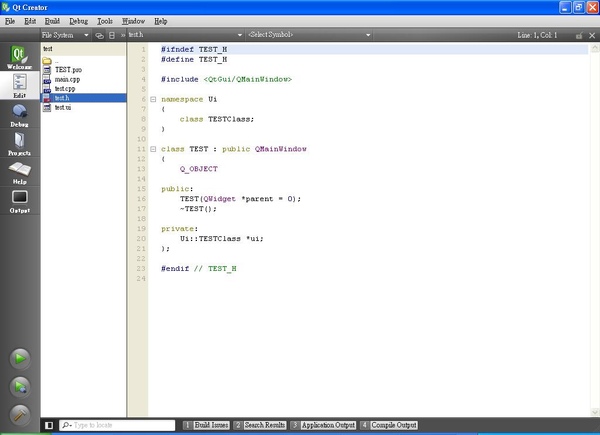Toggle file tree synchronization with editor
Viewport: 600px width, 435px height.
click(99, 35)
